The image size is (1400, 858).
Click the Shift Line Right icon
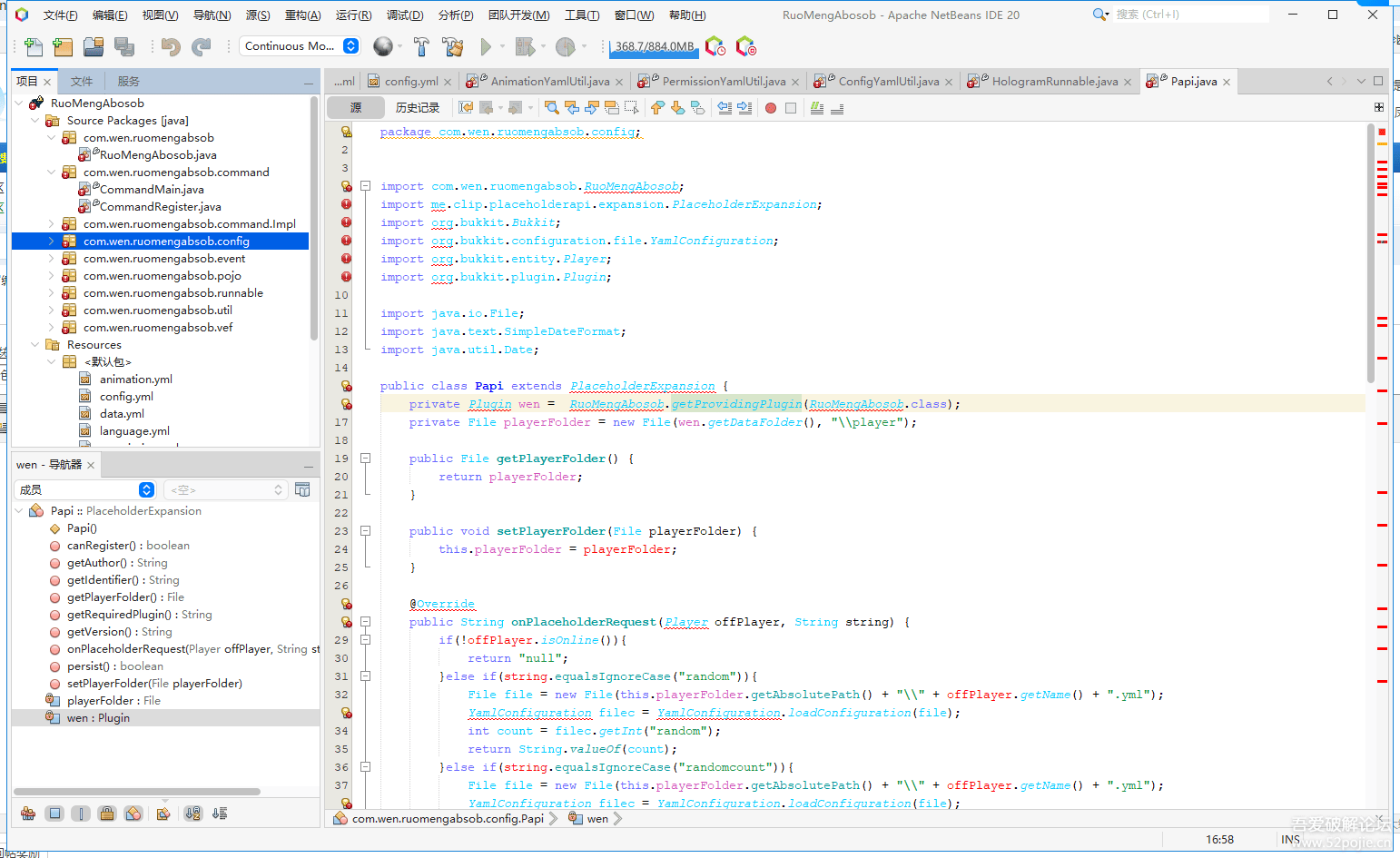click(x=744, y=108)
